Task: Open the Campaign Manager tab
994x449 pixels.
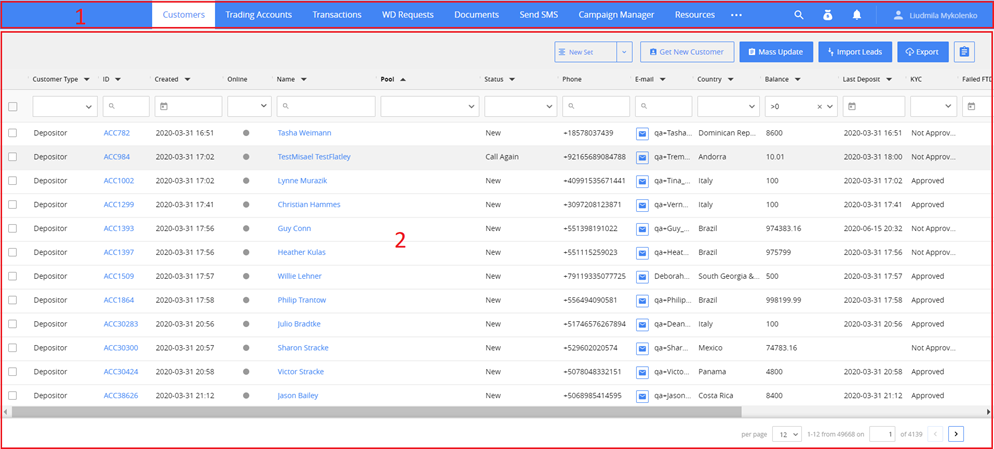Action: tap(616, 15)
